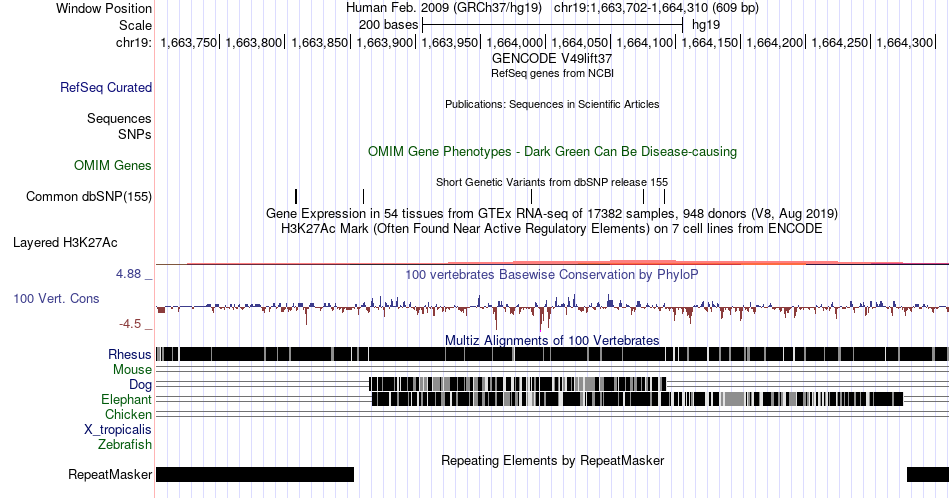The height and width of the screenshot is (498, 950).
Task: Click the OMIM Genes track label
Action: tap(112, 165)
